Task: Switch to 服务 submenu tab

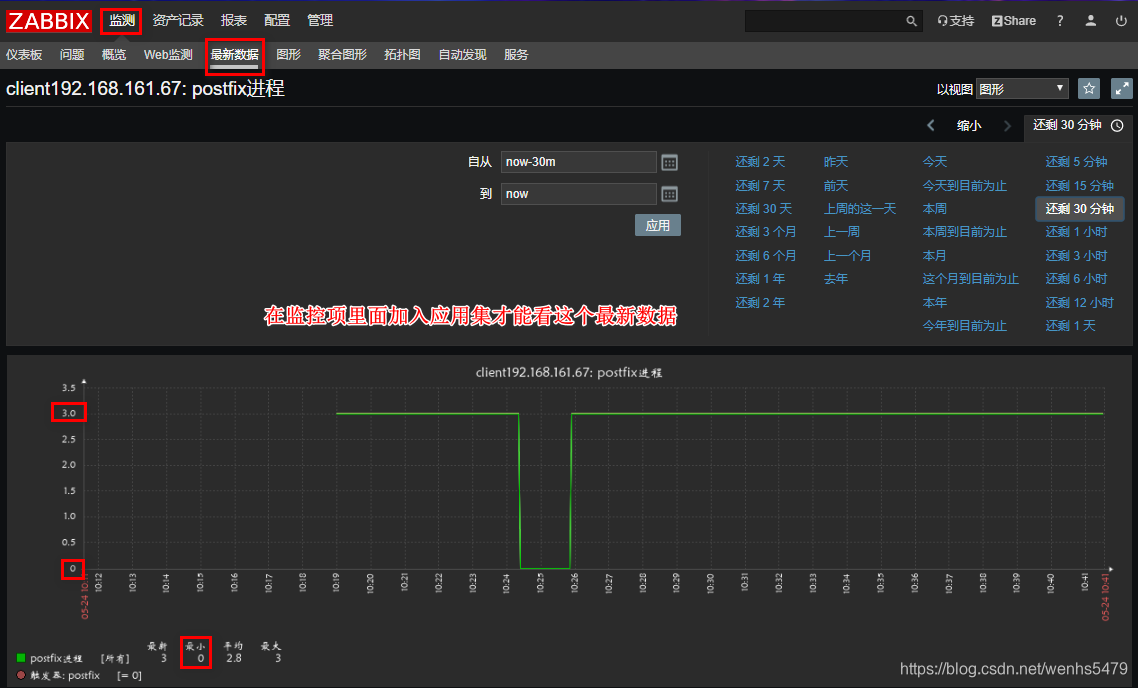Action: coord(516,54)
